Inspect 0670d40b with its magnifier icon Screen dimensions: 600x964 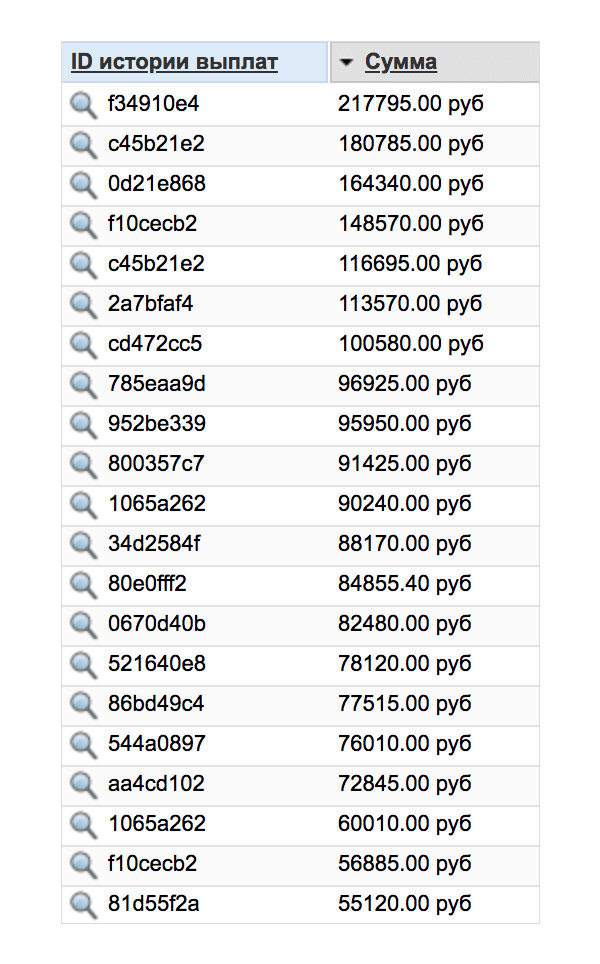pyautogui.click(x=82, y=624)
